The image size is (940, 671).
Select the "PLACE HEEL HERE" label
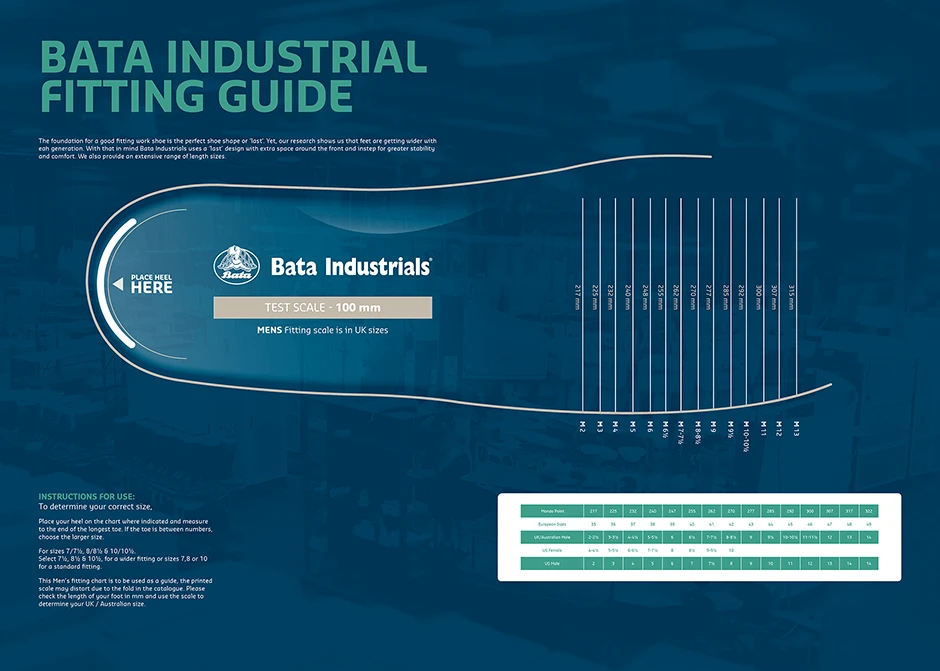tap(151, 284)
